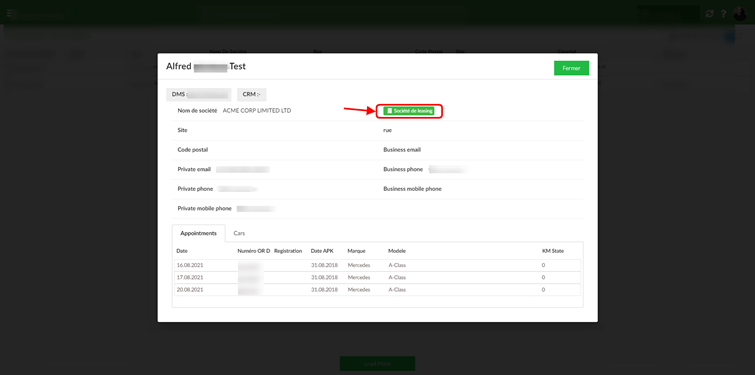Click the Load More button

coord(378,363)
